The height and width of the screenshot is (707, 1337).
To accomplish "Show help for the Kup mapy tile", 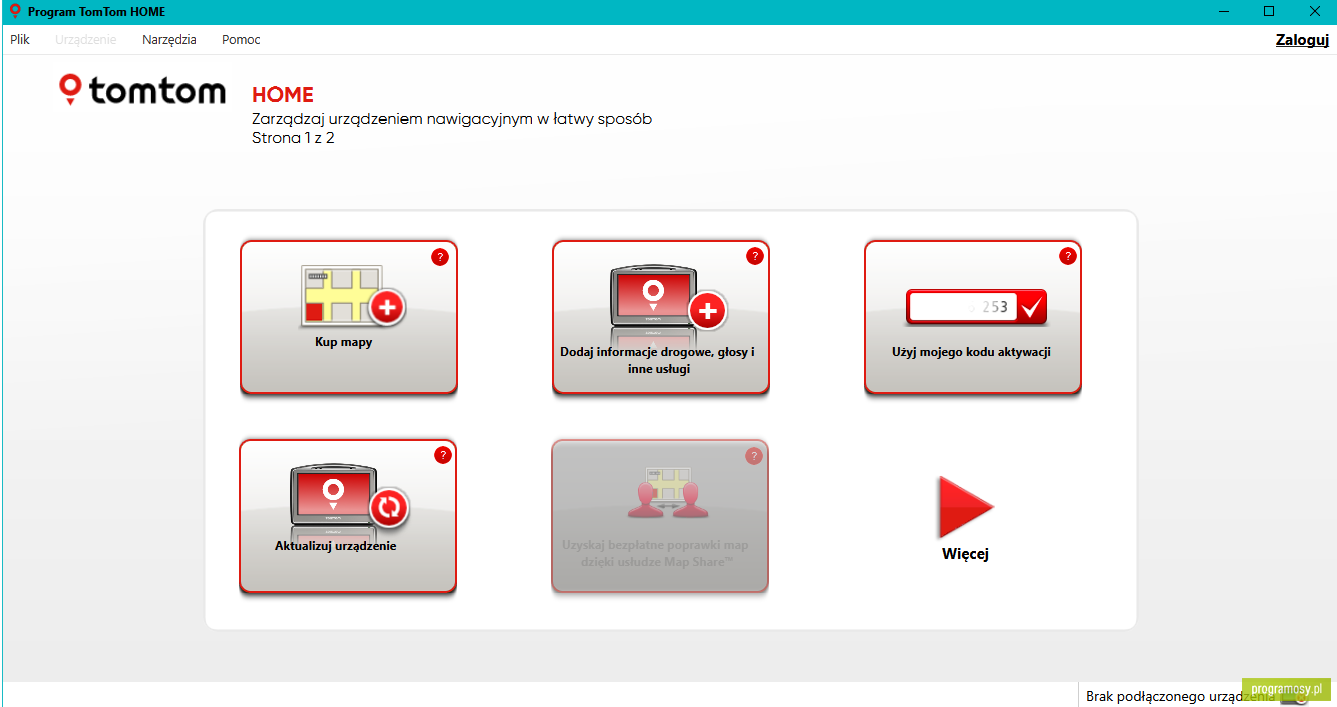I will point(440,257).
